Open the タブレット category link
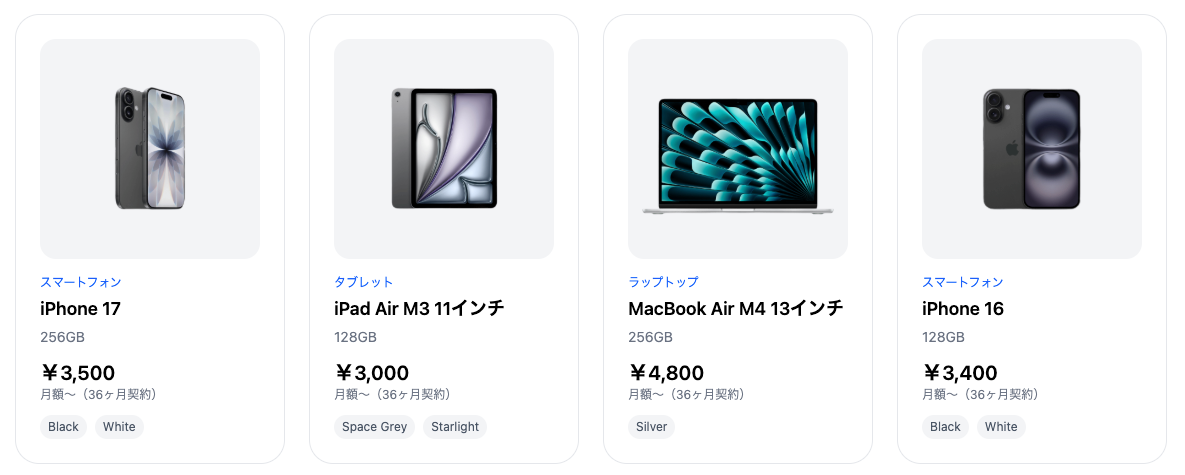The image size is (1185, 475). tap(364, 283)
